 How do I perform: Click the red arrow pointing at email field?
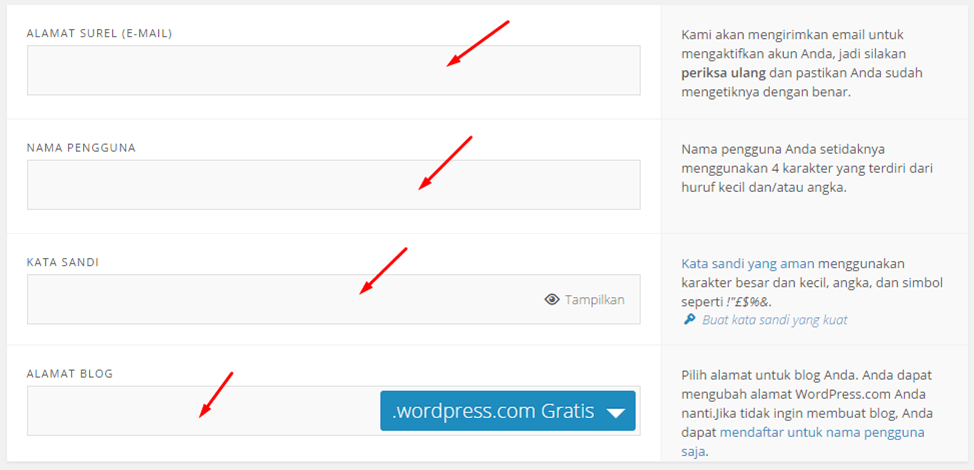(478, 43)
